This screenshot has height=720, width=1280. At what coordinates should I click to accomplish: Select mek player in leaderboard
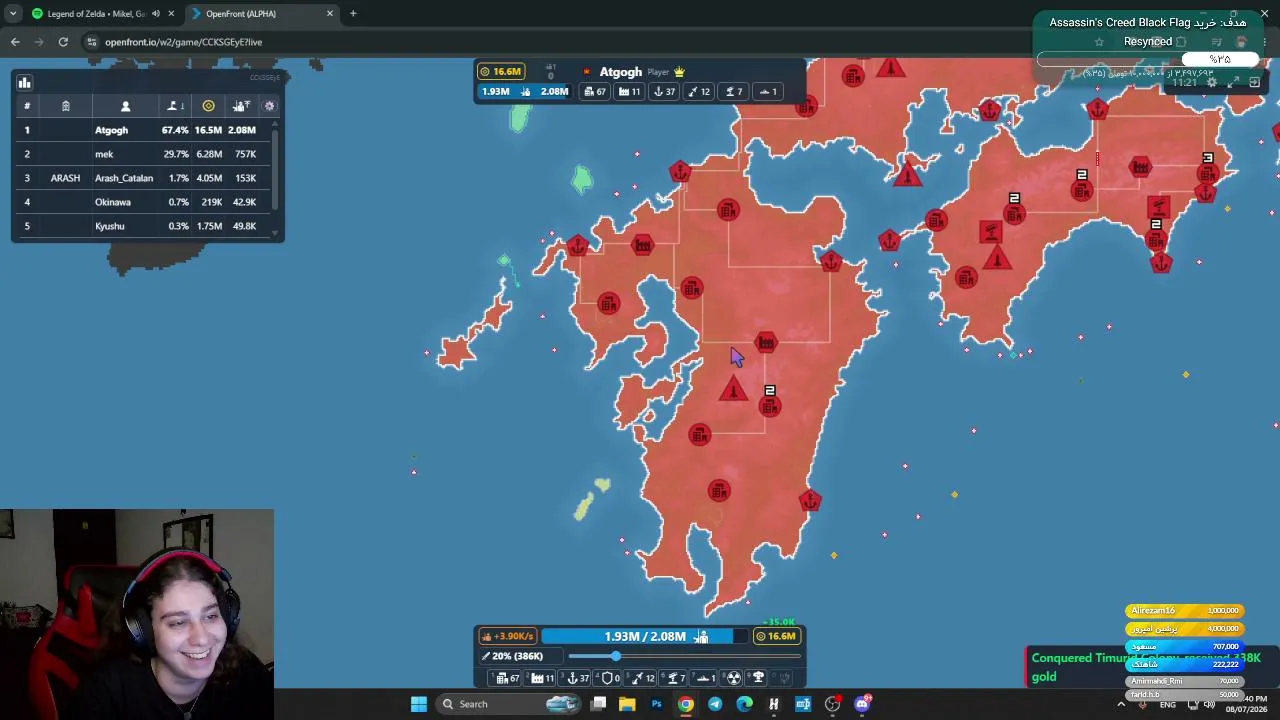[141, 154]
